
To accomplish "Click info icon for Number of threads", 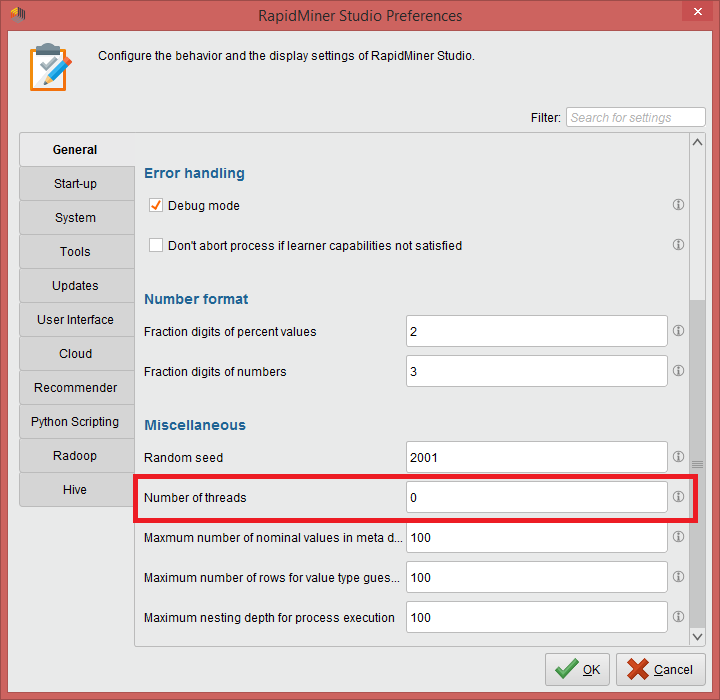I will (678, 497).
